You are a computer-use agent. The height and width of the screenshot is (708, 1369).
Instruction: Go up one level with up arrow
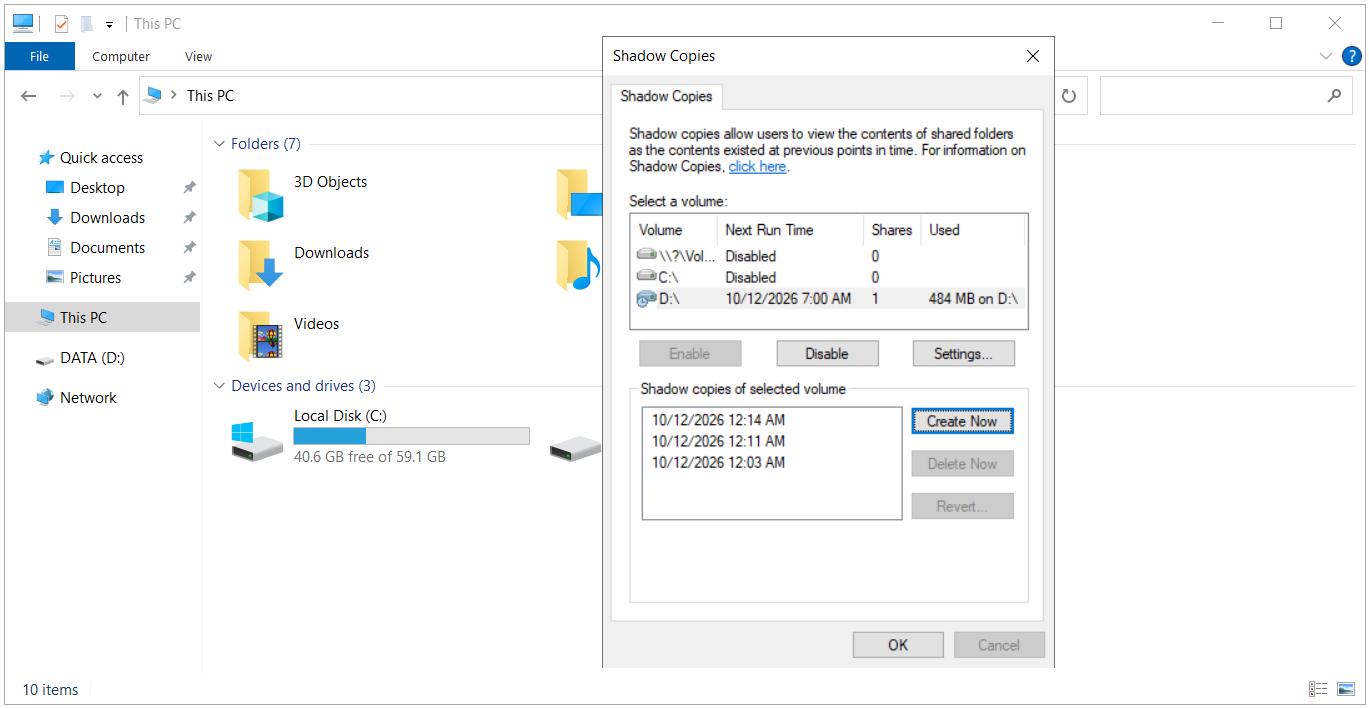122,96
